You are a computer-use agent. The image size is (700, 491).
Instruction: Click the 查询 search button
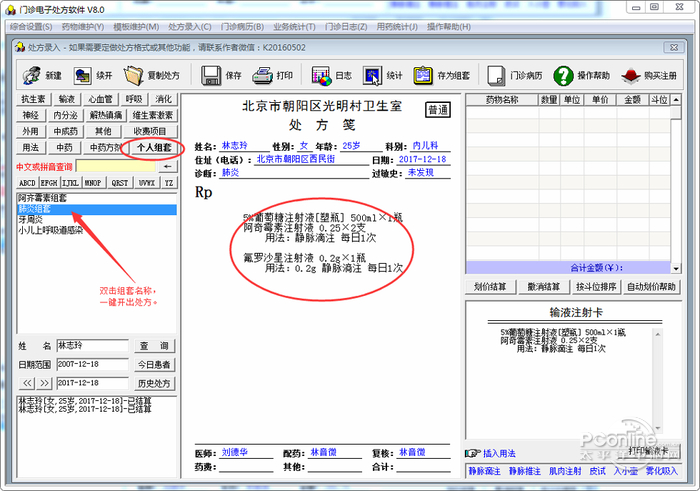154,345
